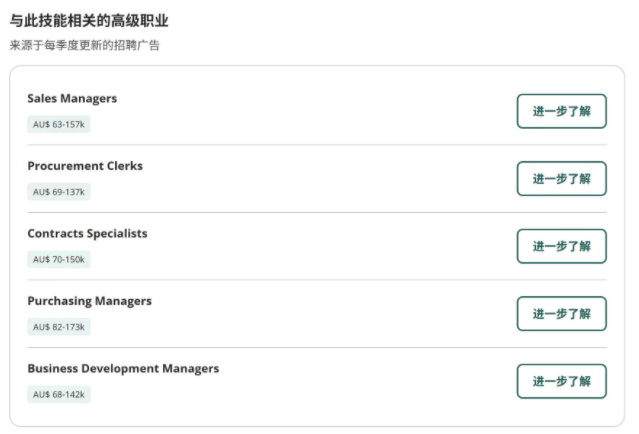Viewport: 639px width, 434px height.
Task: Click the 与此技能相关的高级职业 heading
Action: pos(89,21)
